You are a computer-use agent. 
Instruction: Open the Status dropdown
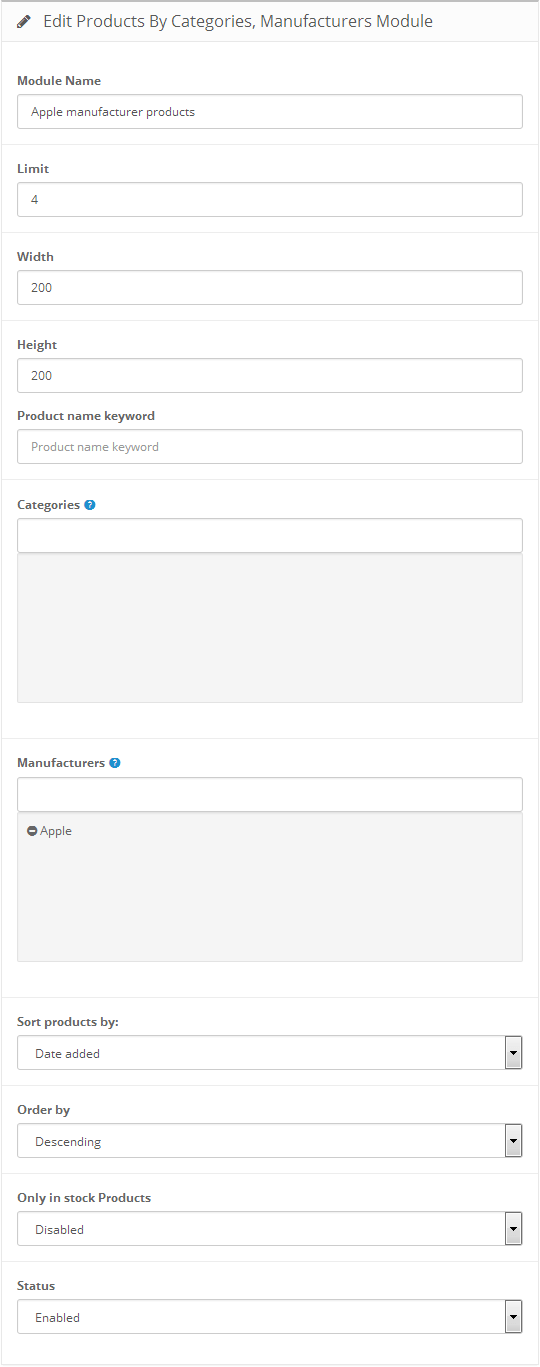click(270, 1317)
